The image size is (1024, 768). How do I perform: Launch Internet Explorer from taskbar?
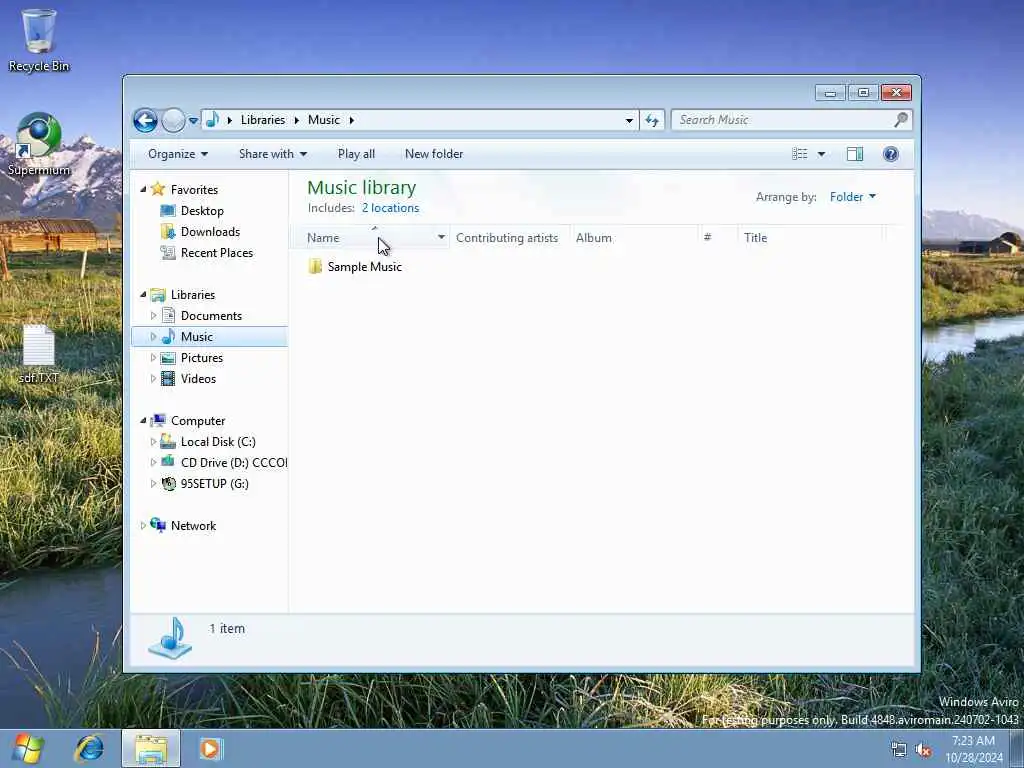(x=89, y=749)
